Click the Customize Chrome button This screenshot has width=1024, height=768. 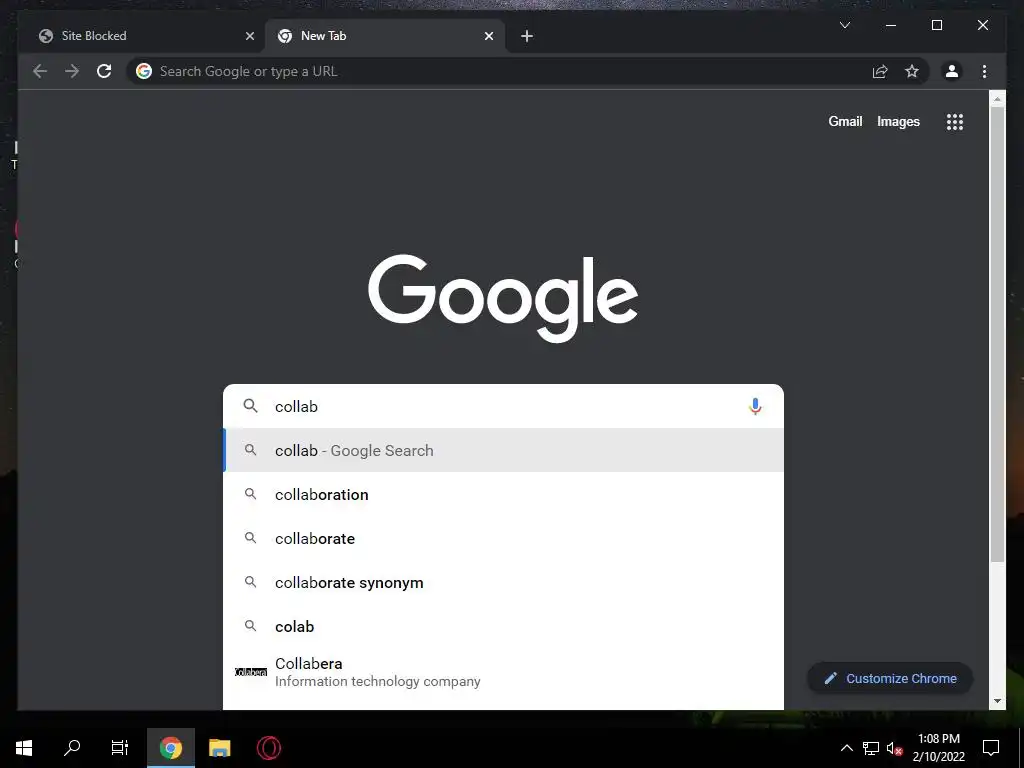(890, 678)
